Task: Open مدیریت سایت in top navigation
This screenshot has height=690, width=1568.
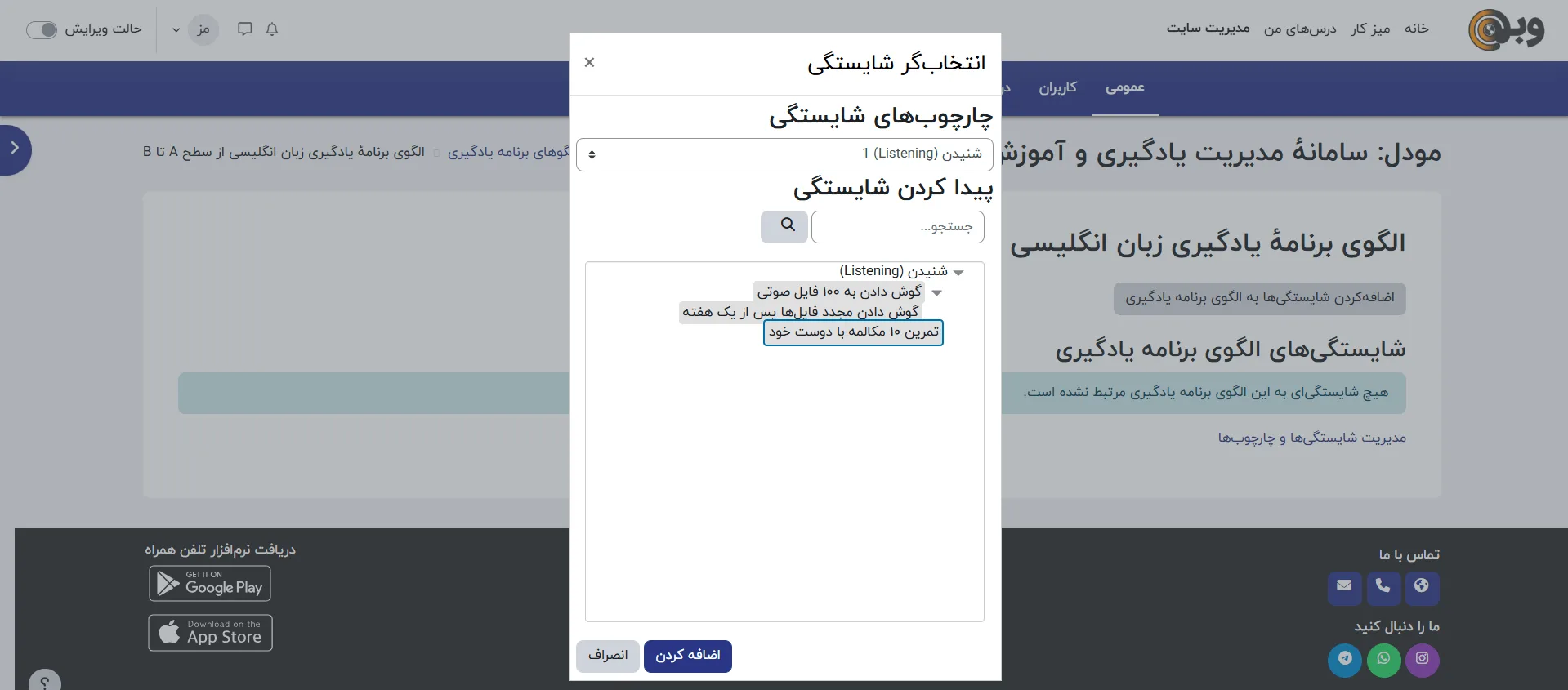Action: click(x=1208, y=29)
